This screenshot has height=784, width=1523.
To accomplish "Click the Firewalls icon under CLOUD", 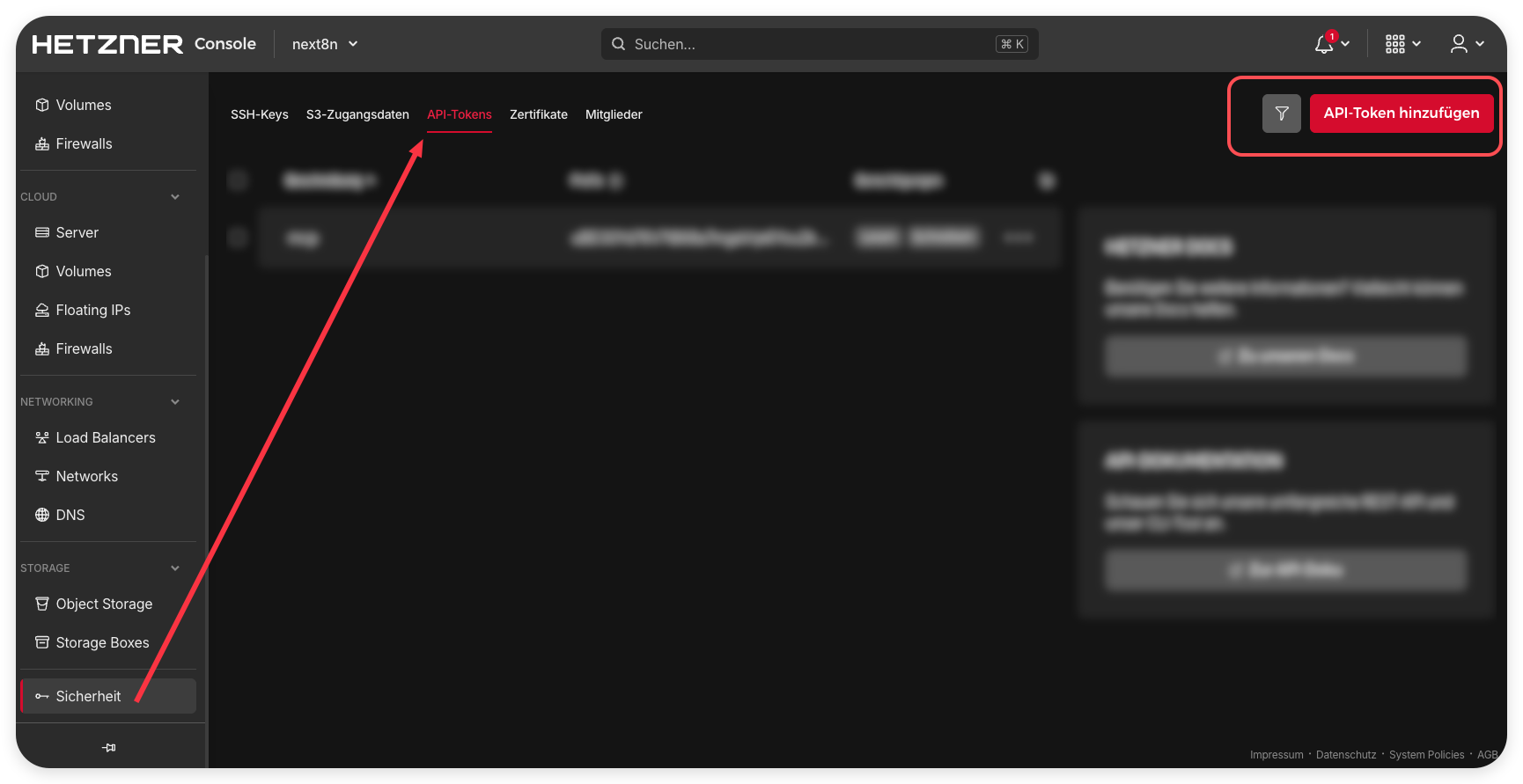I will click(41, 348).
